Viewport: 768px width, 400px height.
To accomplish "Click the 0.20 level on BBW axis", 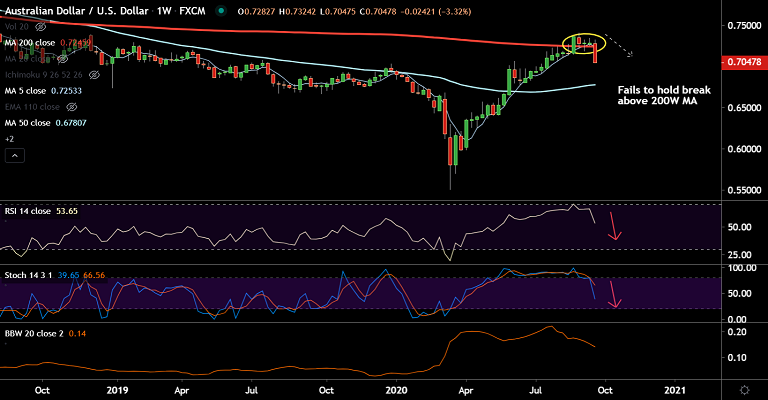I will (737, 332).
